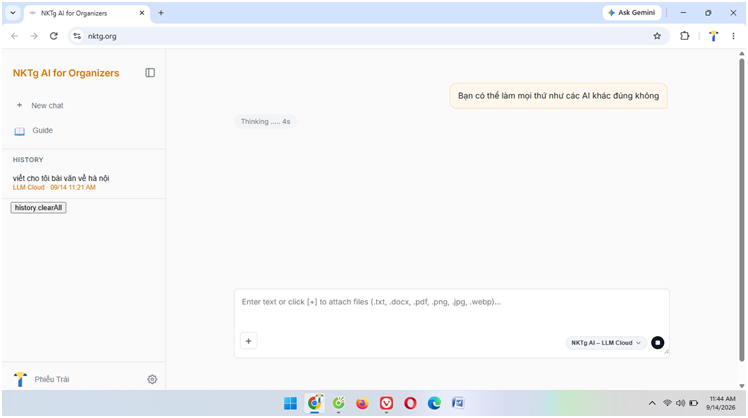Image resolution: width=748 pixels, height=418 pixels.
Task: Open Cốc Cốc browser from the taskbar
Action: coord(339,404)
